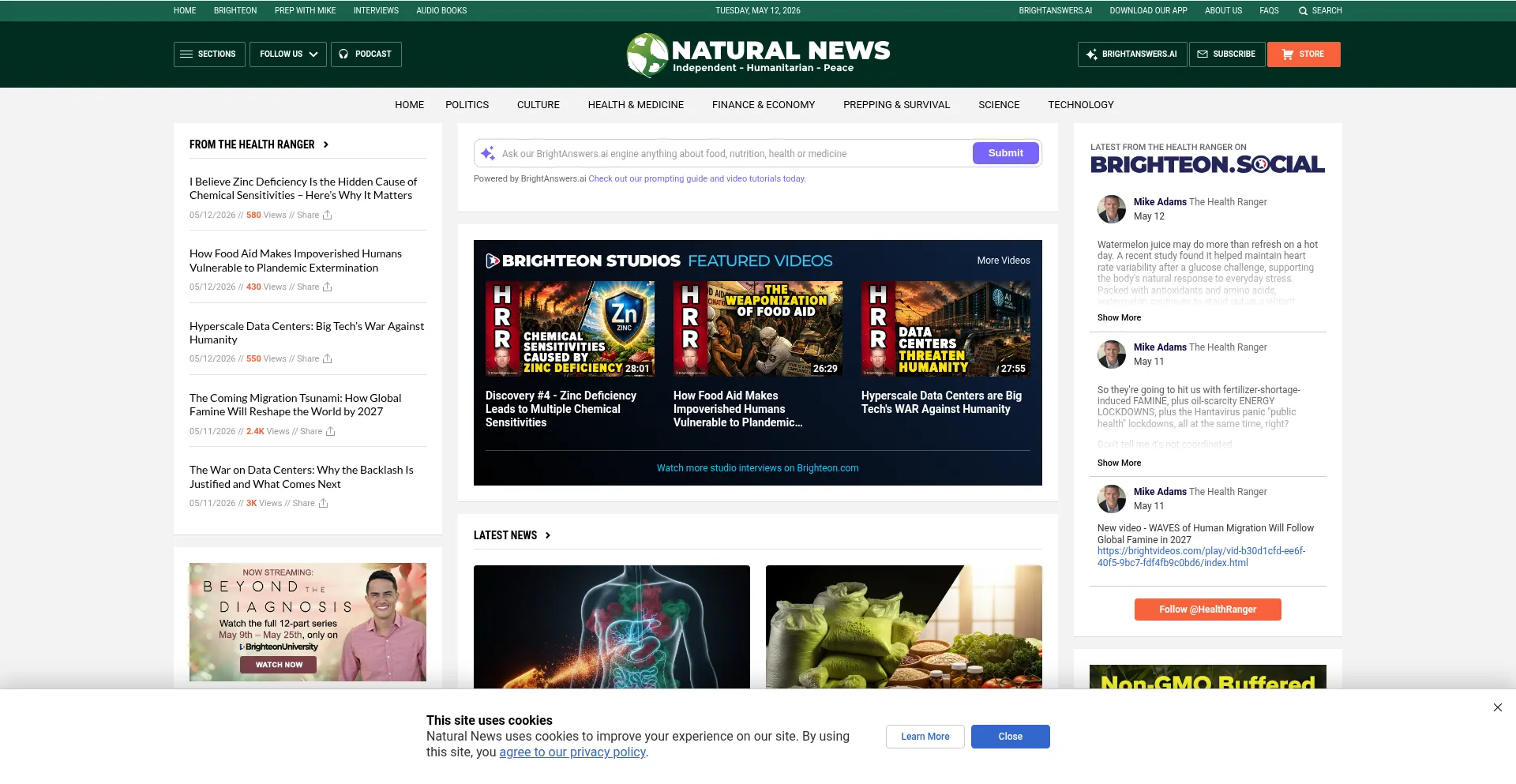Screen dimensions: 1516x784
Task: Click share icon for Migration Tsunami article
Action: coord(331,431)
